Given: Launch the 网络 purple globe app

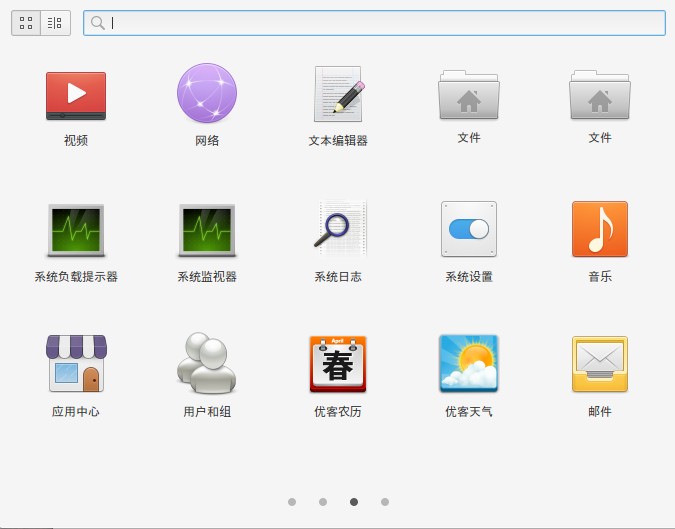Looking at the screenshot, I should pyautogui.click(x=207, y=93).
